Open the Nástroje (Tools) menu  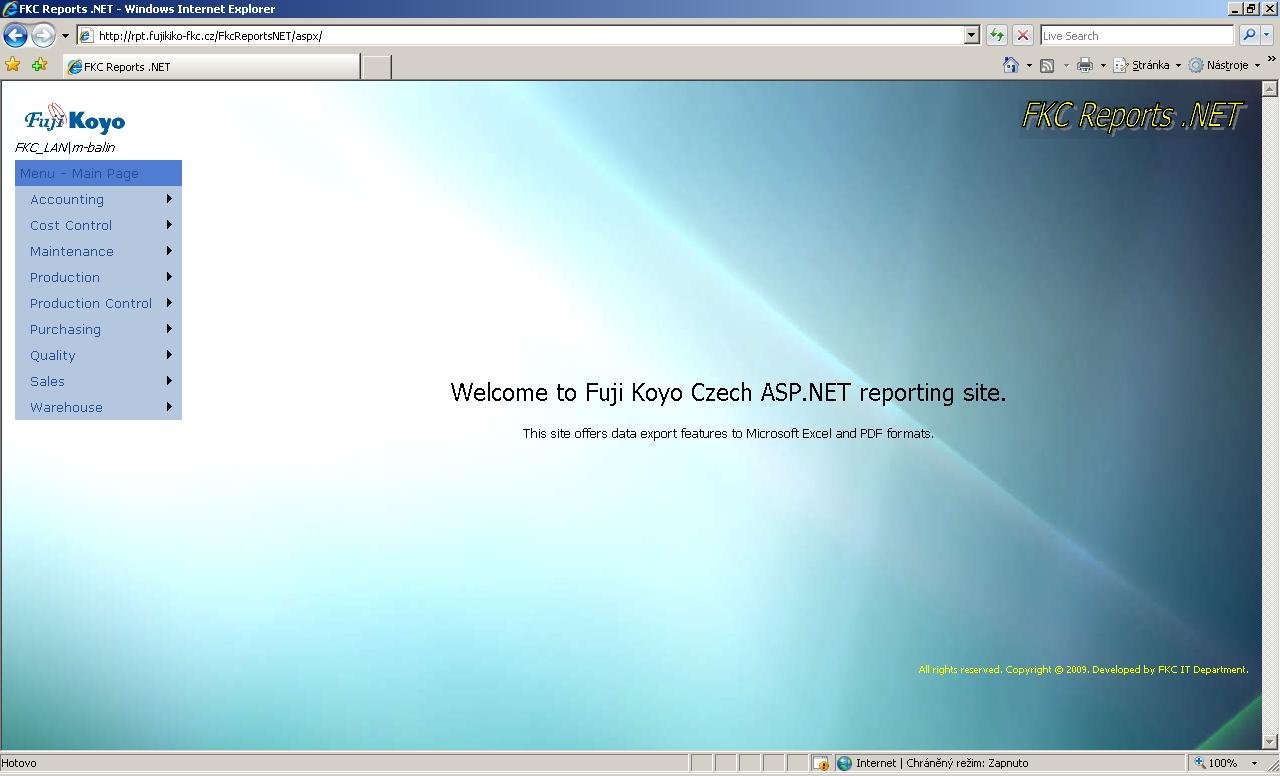click(x=1224, y=65)
